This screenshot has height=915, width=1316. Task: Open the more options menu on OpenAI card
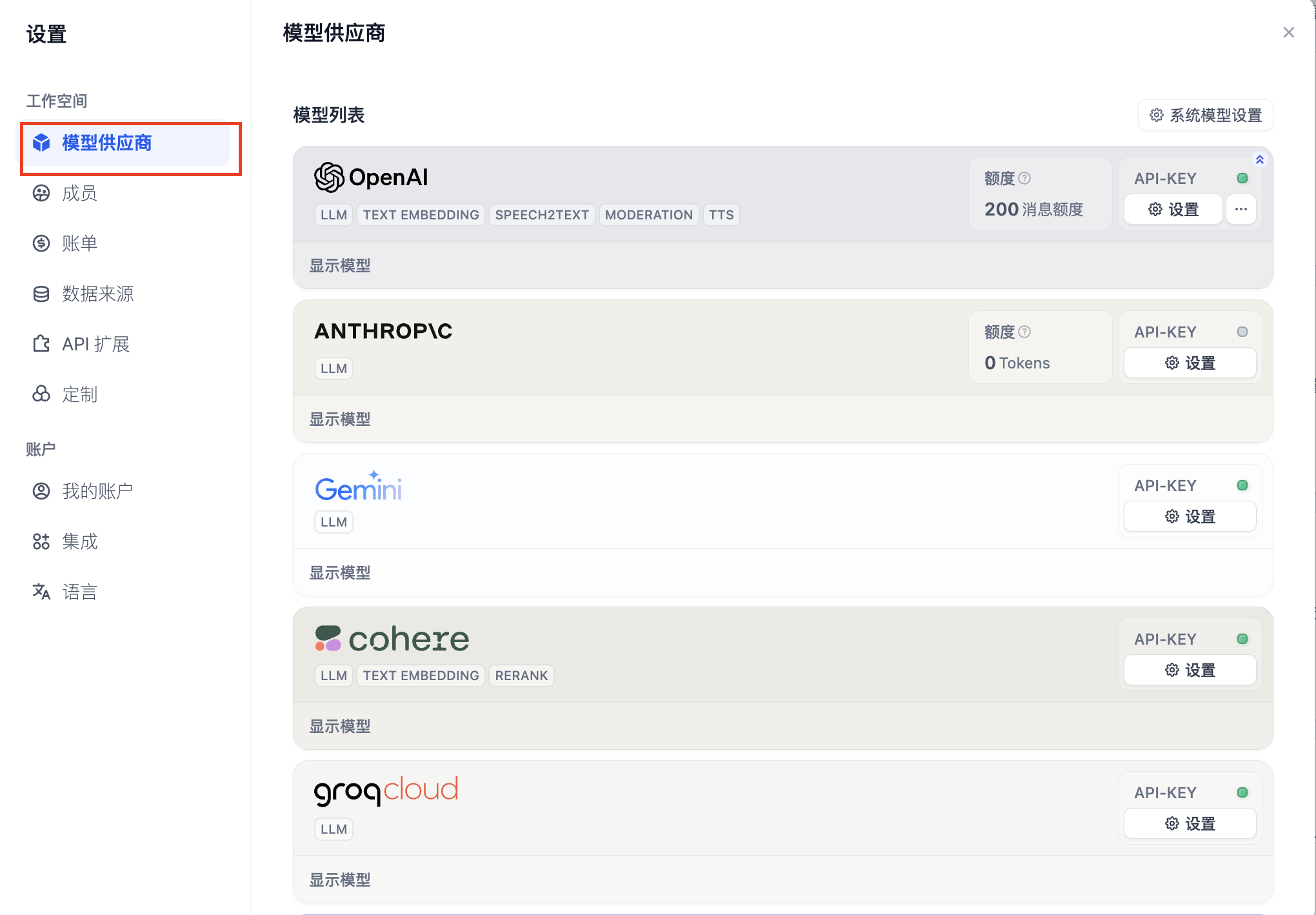[1241, 209]
